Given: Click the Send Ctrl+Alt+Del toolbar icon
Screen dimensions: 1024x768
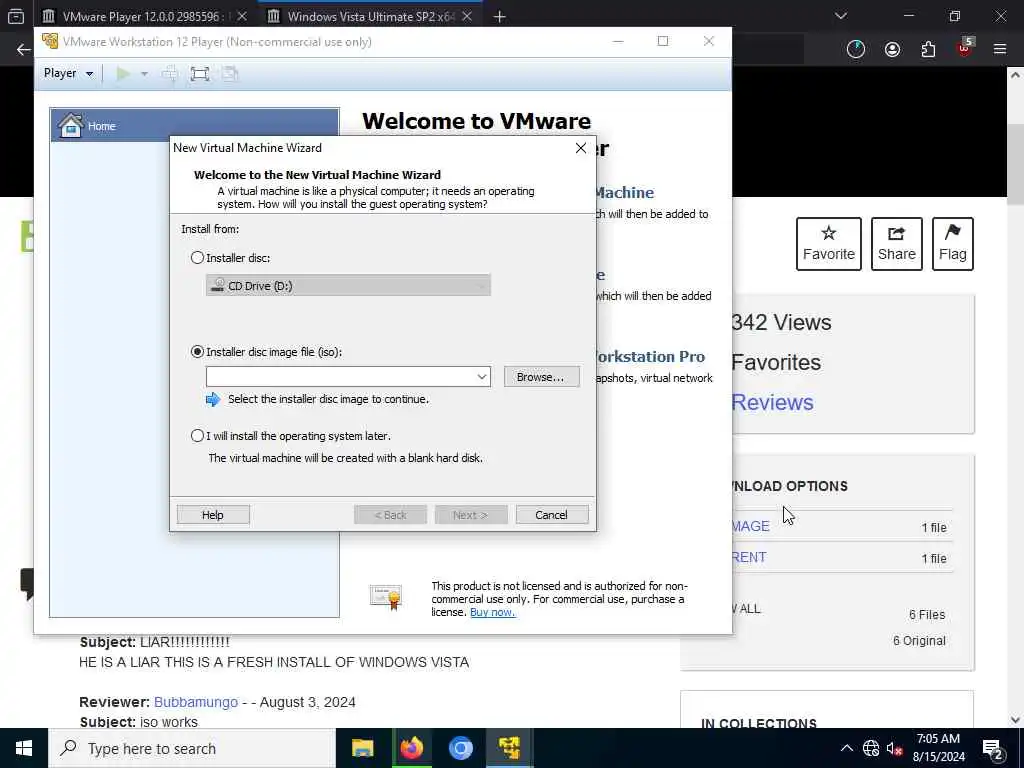Looking at the screenshot, I should pyautogui.click(x=170, y=74).
